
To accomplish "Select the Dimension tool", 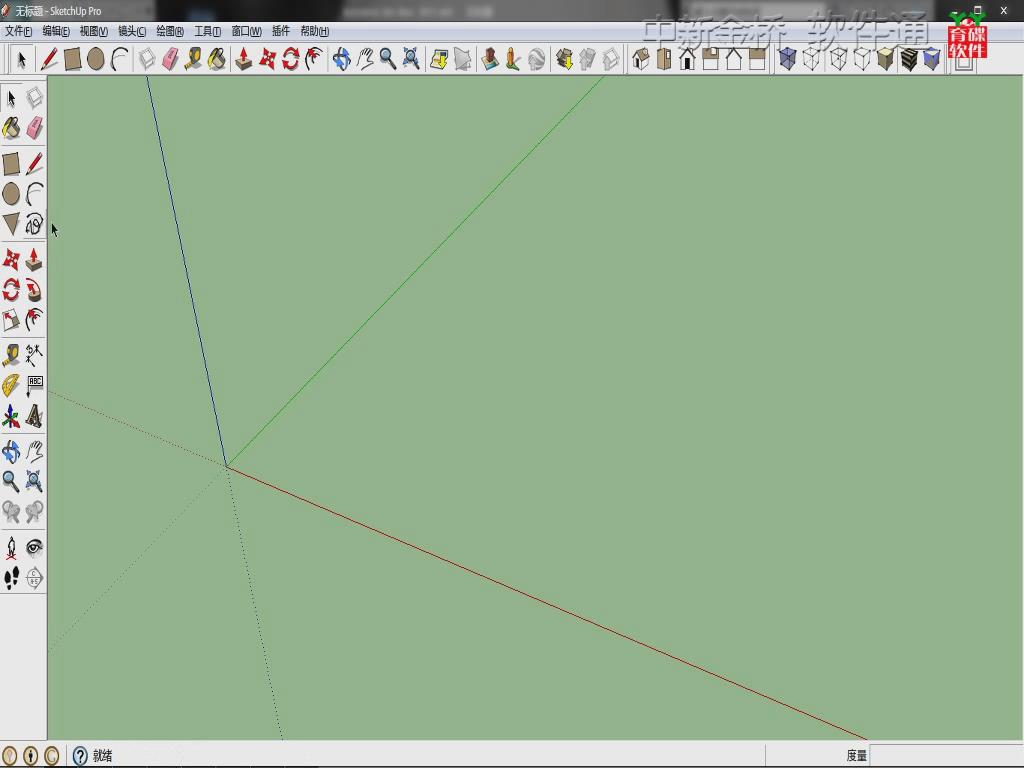I will [x=34, y=355].
